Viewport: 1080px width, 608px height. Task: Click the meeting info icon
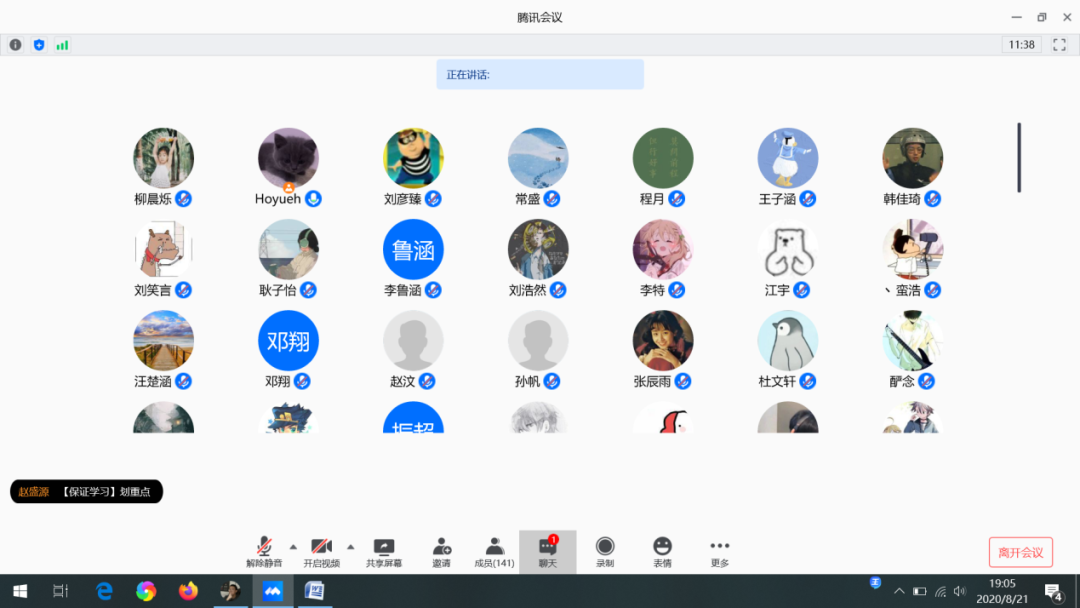pos(15,45)
